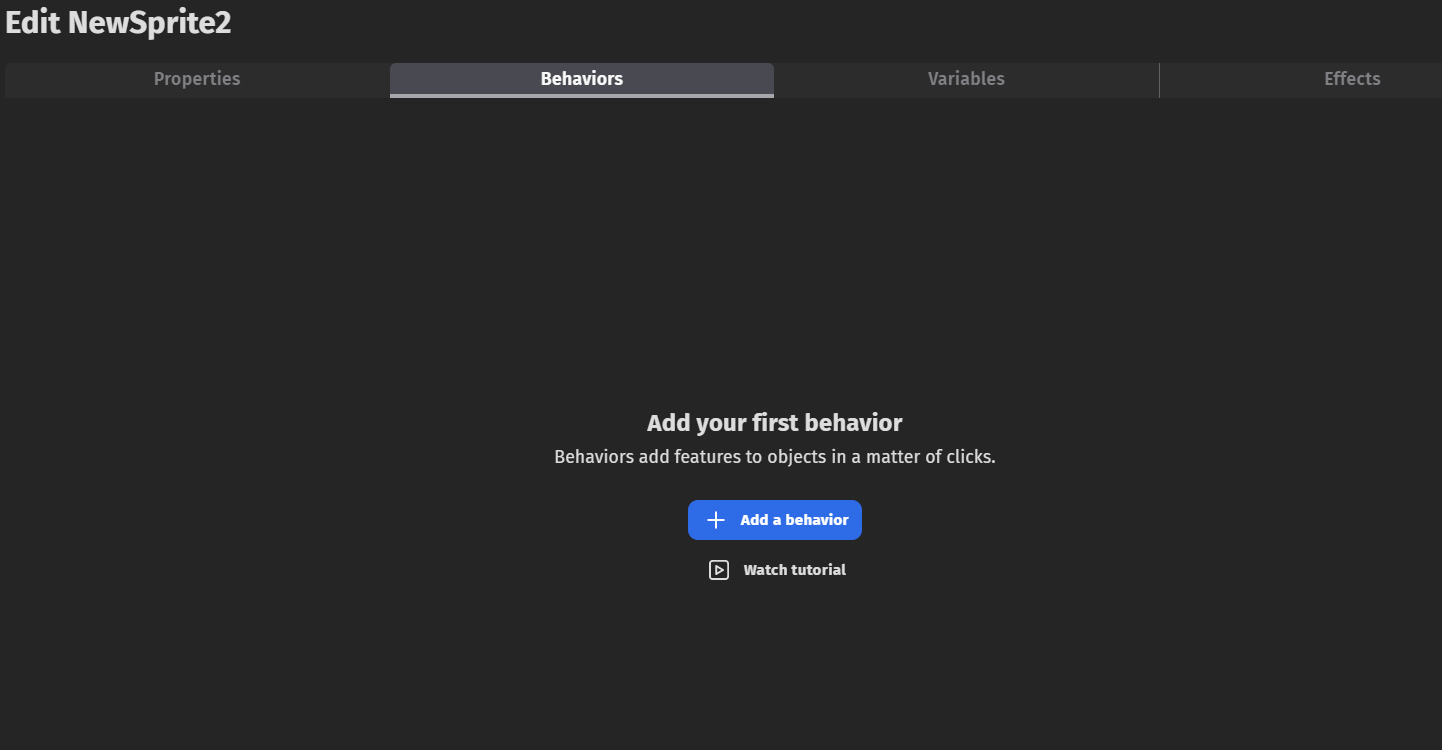
Task: Click the Edit NewSprite2 title
Action: (118, 22)
